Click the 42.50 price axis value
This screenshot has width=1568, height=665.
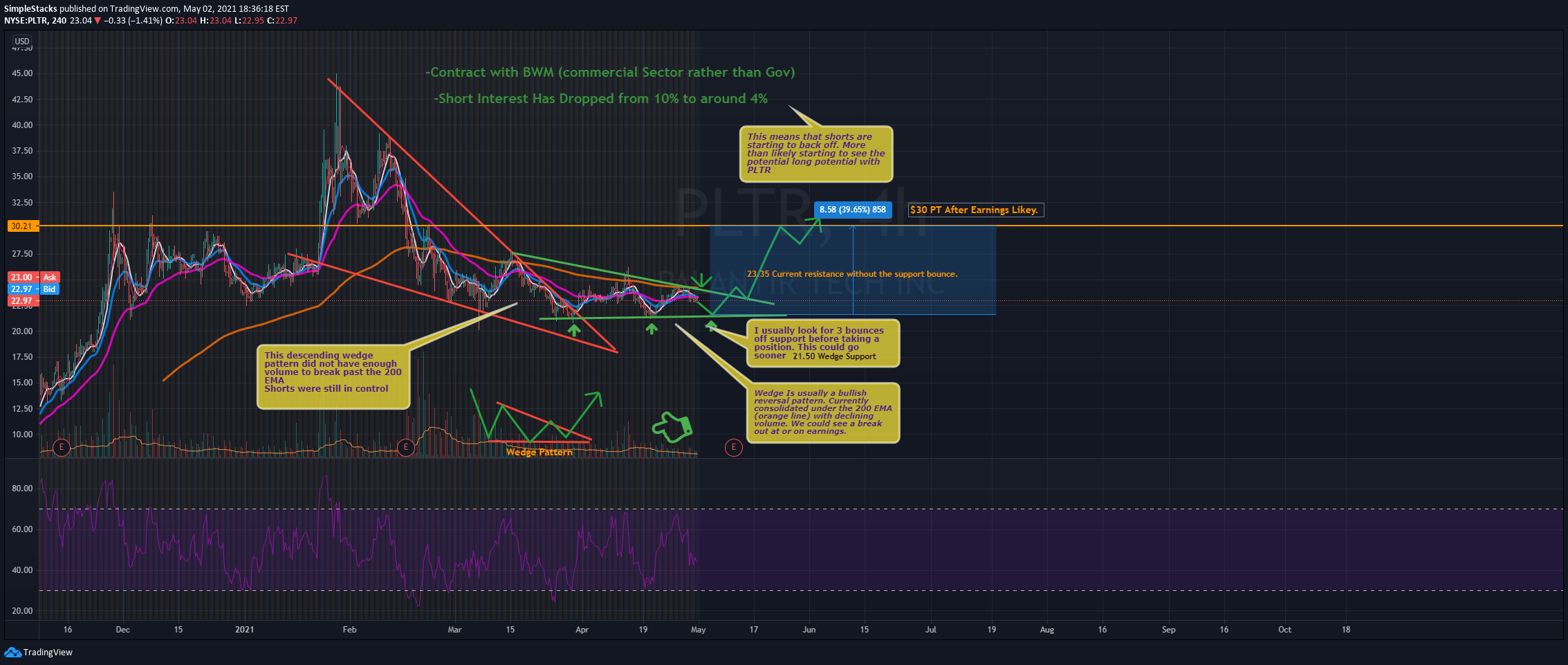(22, 100)
